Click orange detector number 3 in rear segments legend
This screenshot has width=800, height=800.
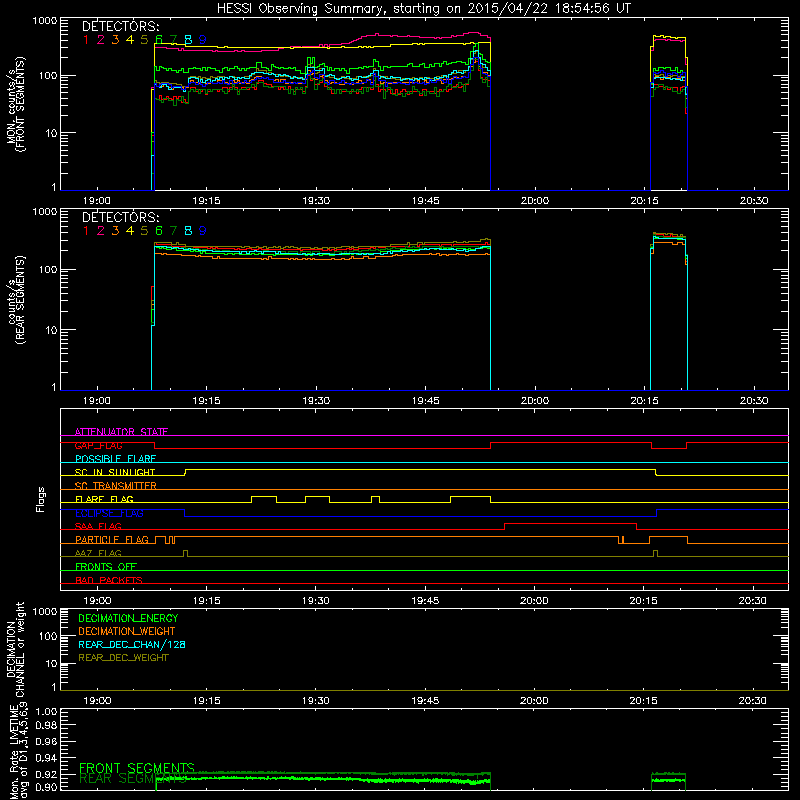(x=115, y=231)
